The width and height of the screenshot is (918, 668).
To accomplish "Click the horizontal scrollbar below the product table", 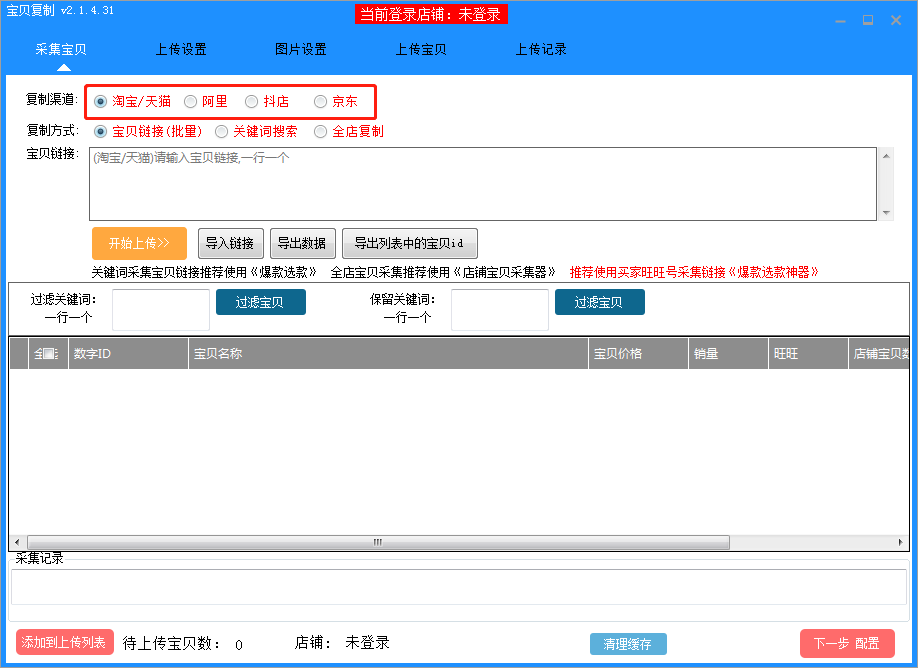I will click(377, 541).
